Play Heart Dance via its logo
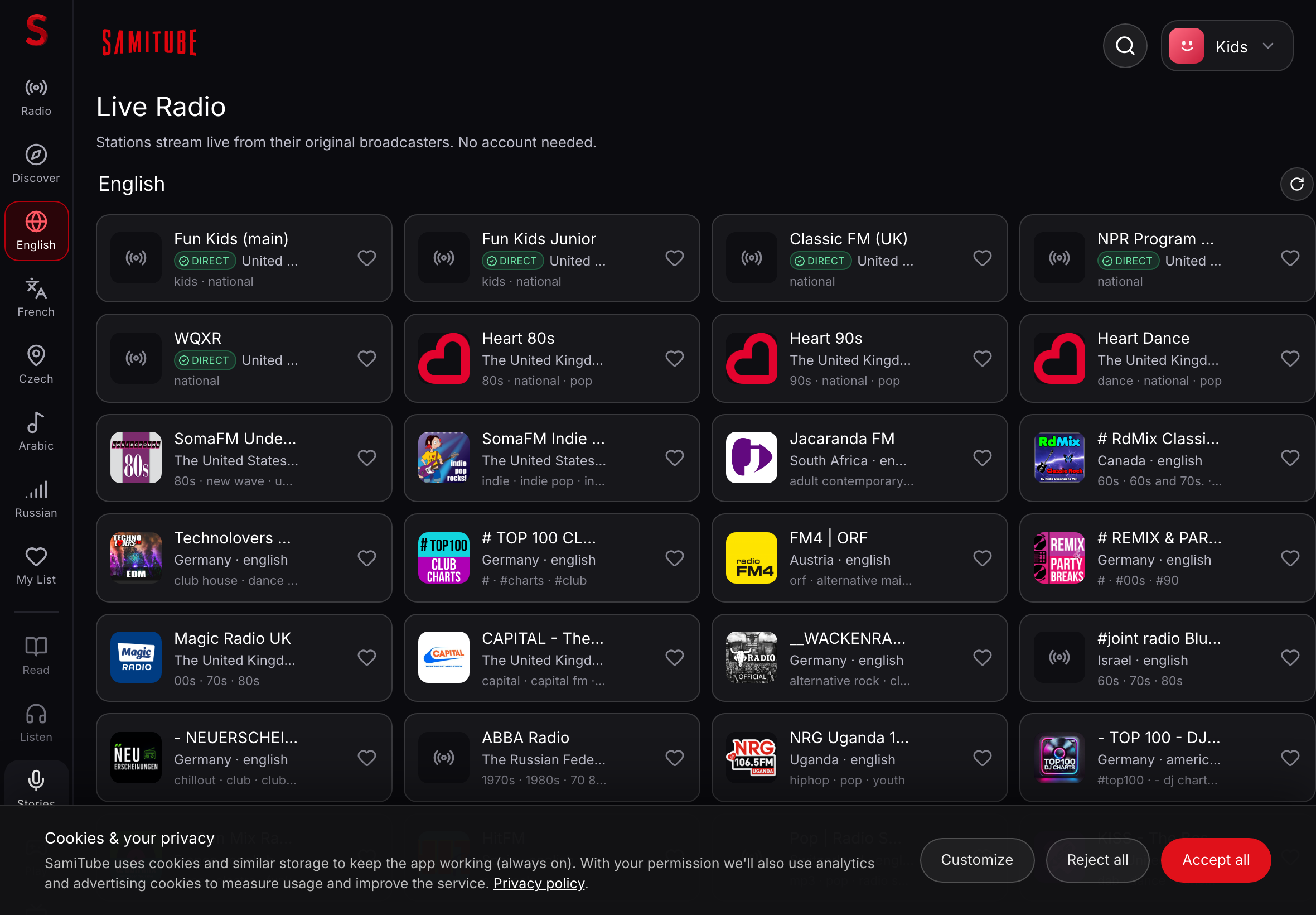Viewport: 1316px width, 915px height. 1059,358
